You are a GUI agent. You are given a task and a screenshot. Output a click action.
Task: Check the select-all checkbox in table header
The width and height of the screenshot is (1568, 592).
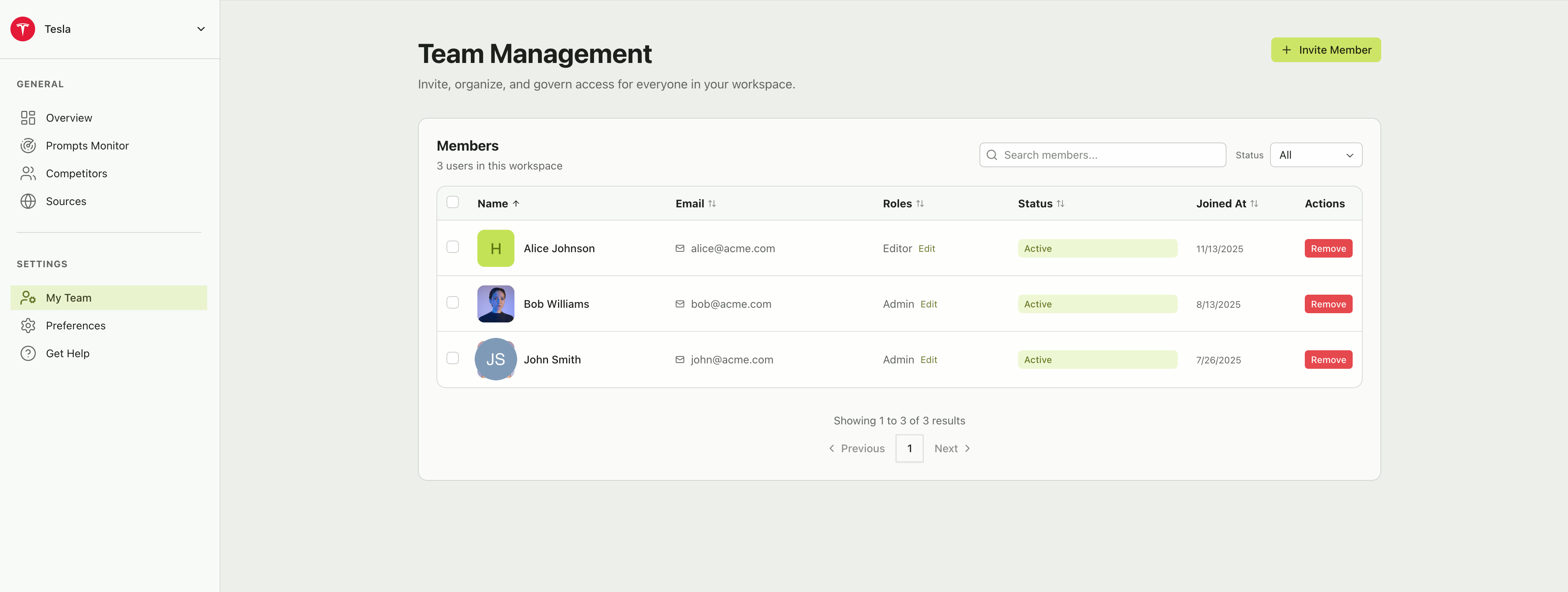pyautogui.click(x=453, y=202)
